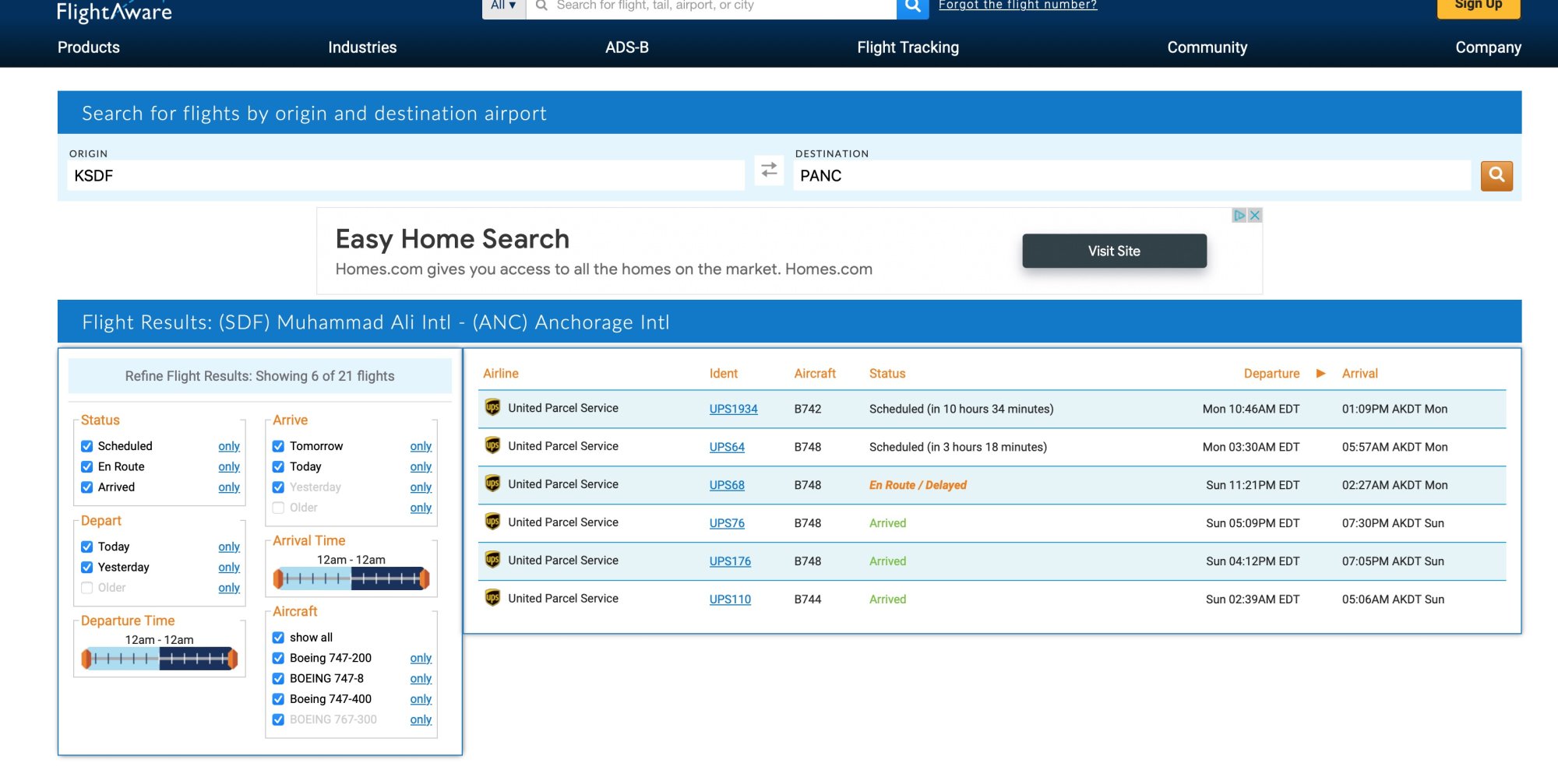The width and height of the screenshot is (1558, 784).
Task: Open flight UPS64 details
Action: pos(727,447)
